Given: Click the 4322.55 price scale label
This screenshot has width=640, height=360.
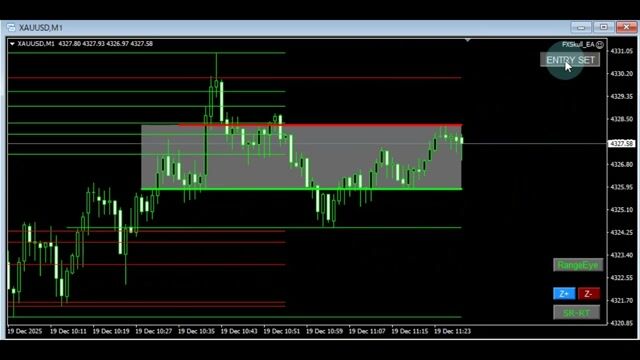Looking at the screenshot, I should (x=621, y=278).
